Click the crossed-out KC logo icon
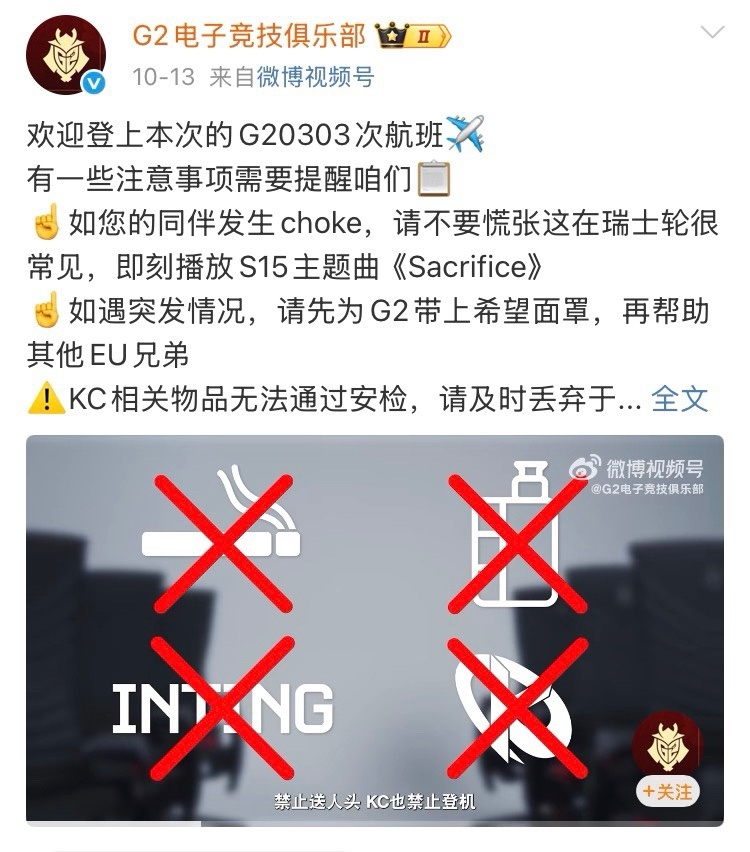This screenshot has width=750, height=852. click(x=516, y=707)
